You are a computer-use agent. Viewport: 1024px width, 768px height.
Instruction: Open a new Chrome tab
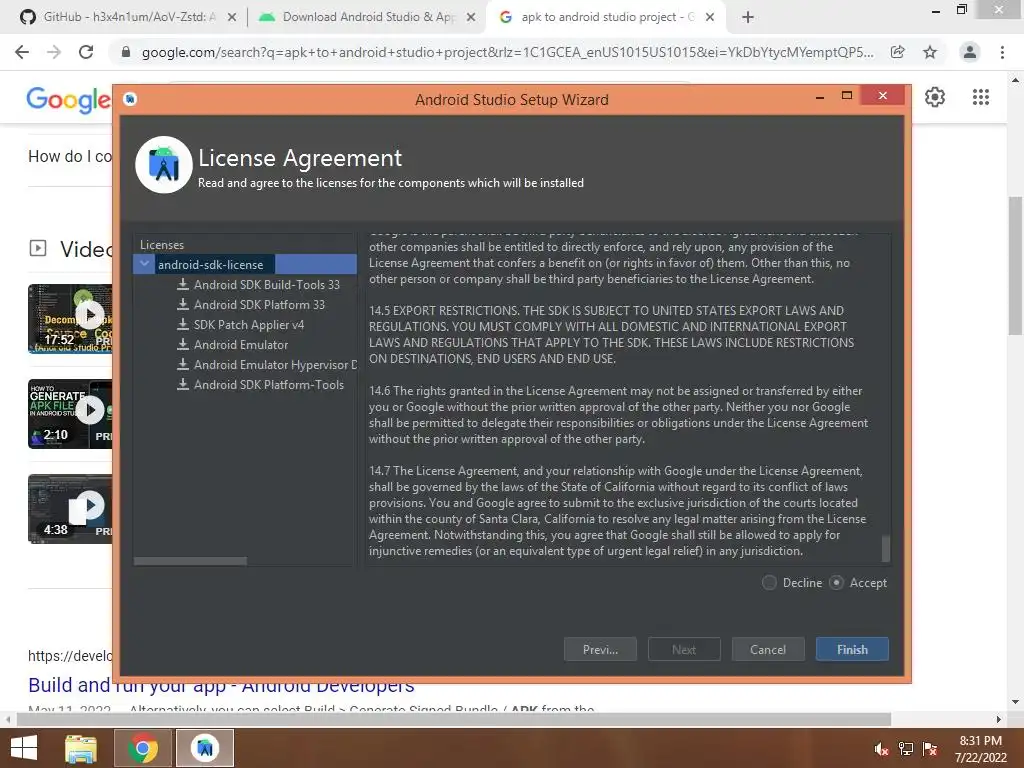(x=748, y=18)
